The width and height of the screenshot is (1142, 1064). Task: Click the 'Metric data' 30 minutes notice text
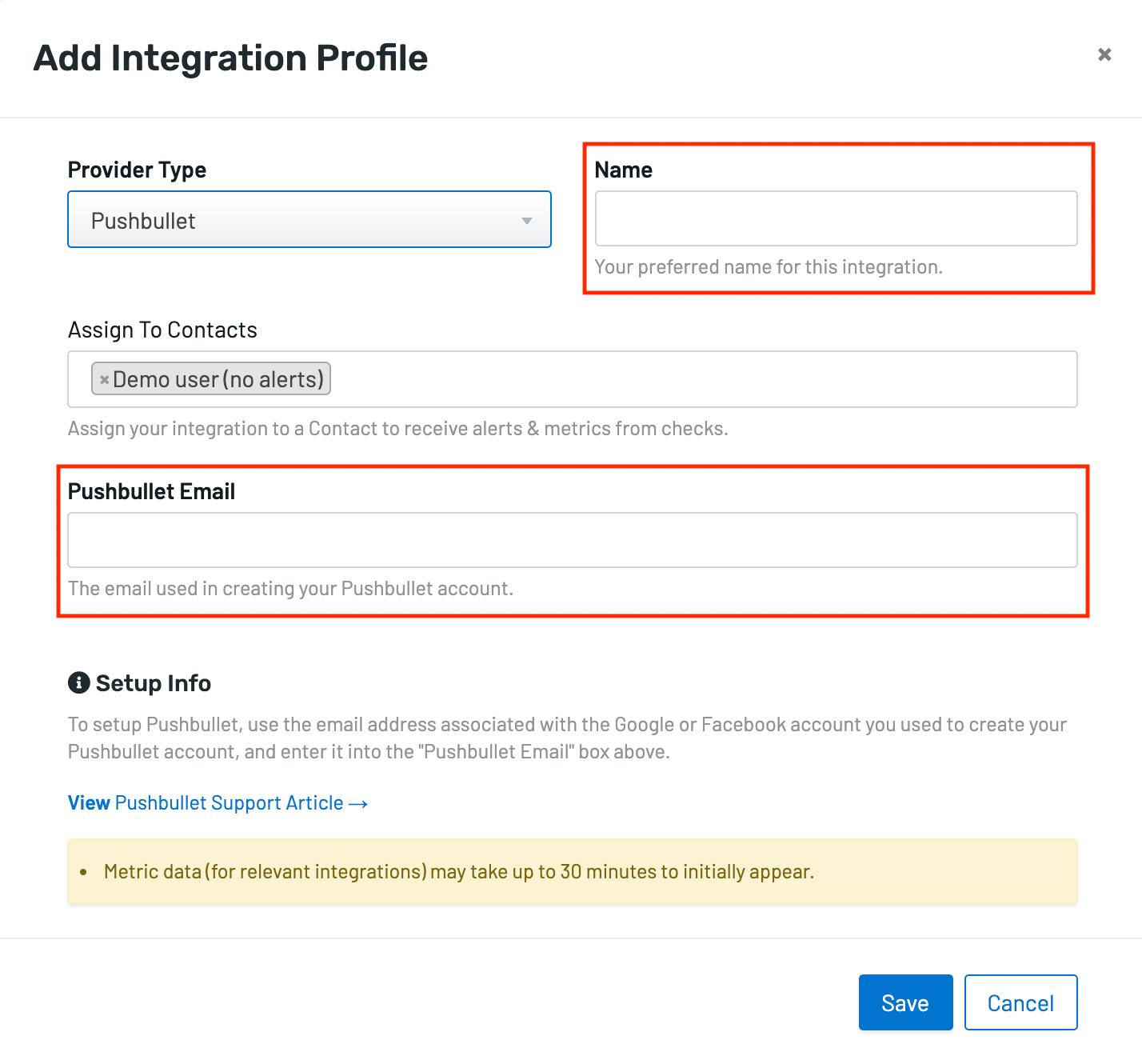pos(459,871)
